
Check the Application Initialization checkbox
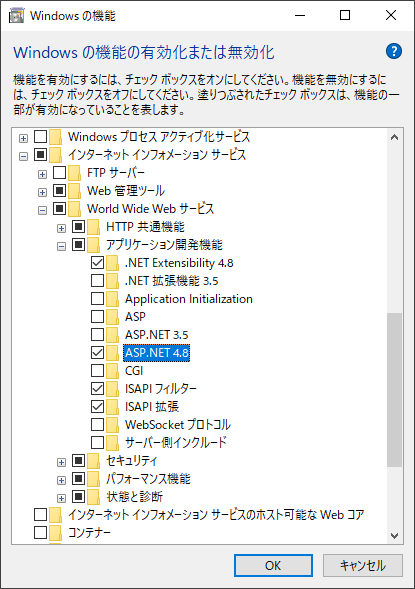[x=98, y=299]
